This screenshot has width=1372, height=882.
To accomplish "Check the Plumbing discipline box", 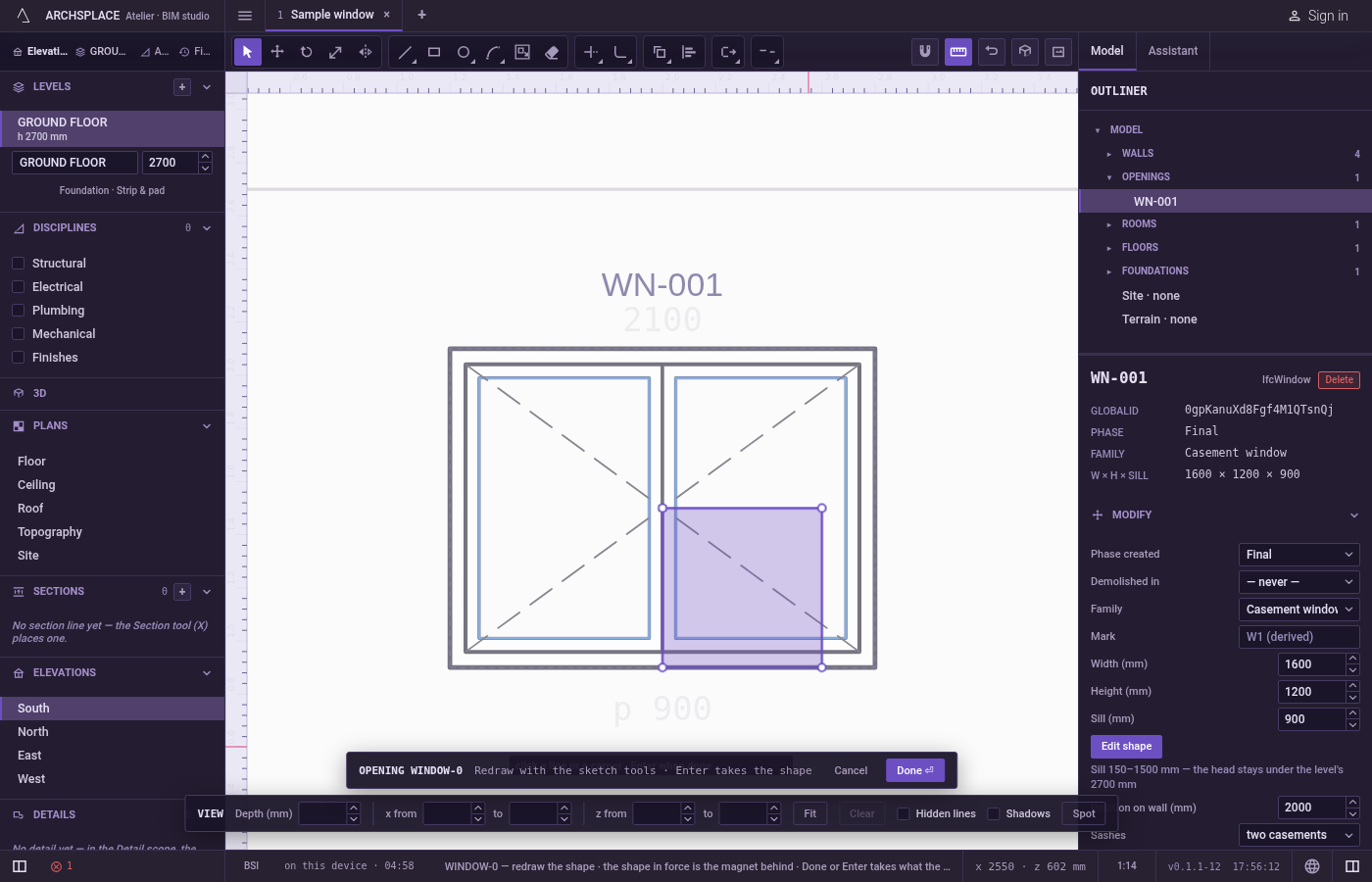I will [x=18, y=311].
